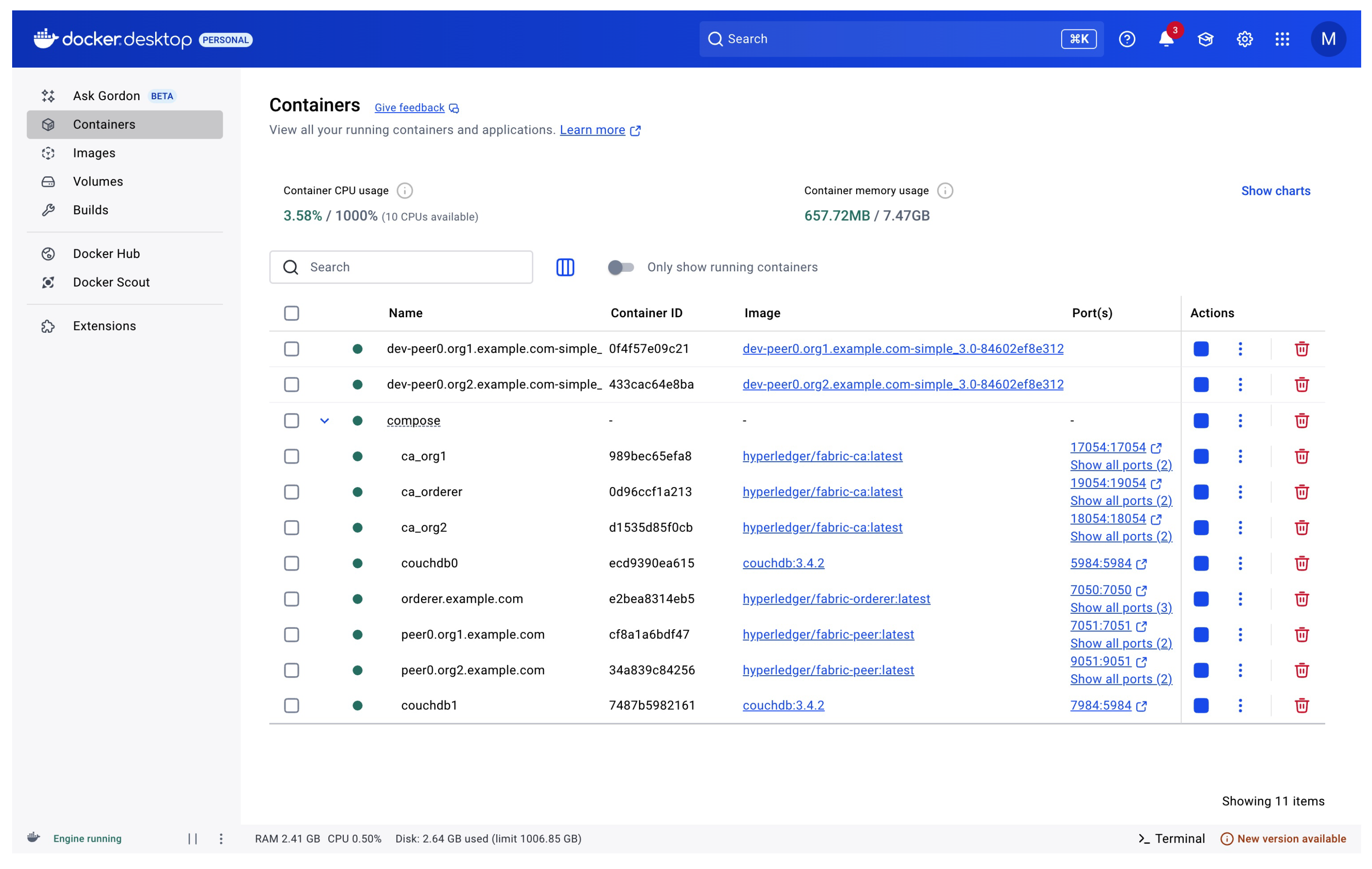This screenshot has width=1372, height=869.
Task: Click the global Search bar in header
Action: [901, 39]
